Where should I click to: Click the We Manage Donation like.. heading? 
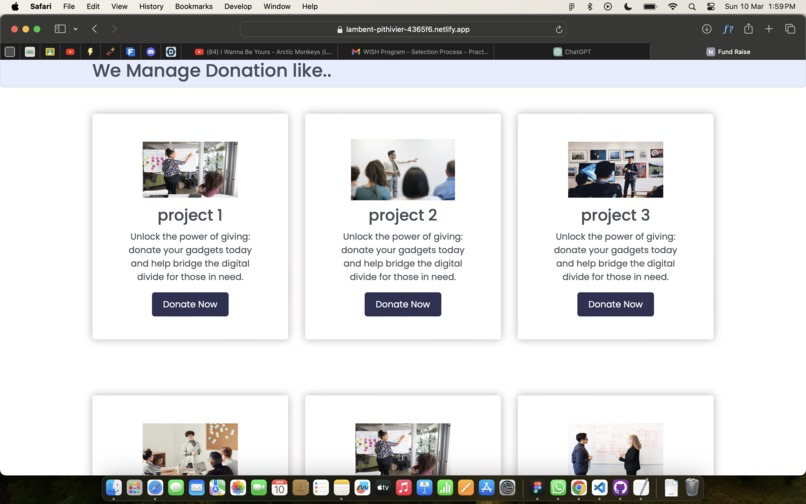point(212,71)
